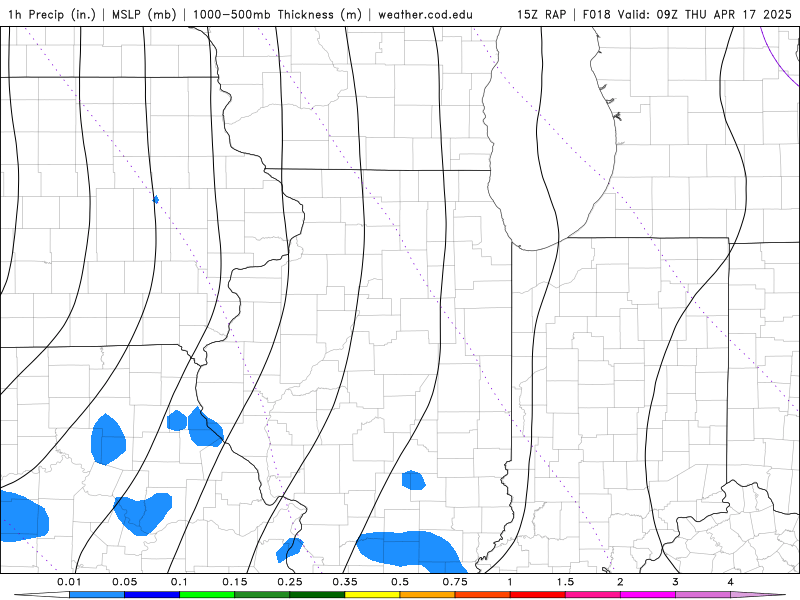Click the 0.5 legend value
Screen dimensions: 800x600
(400, 582)
